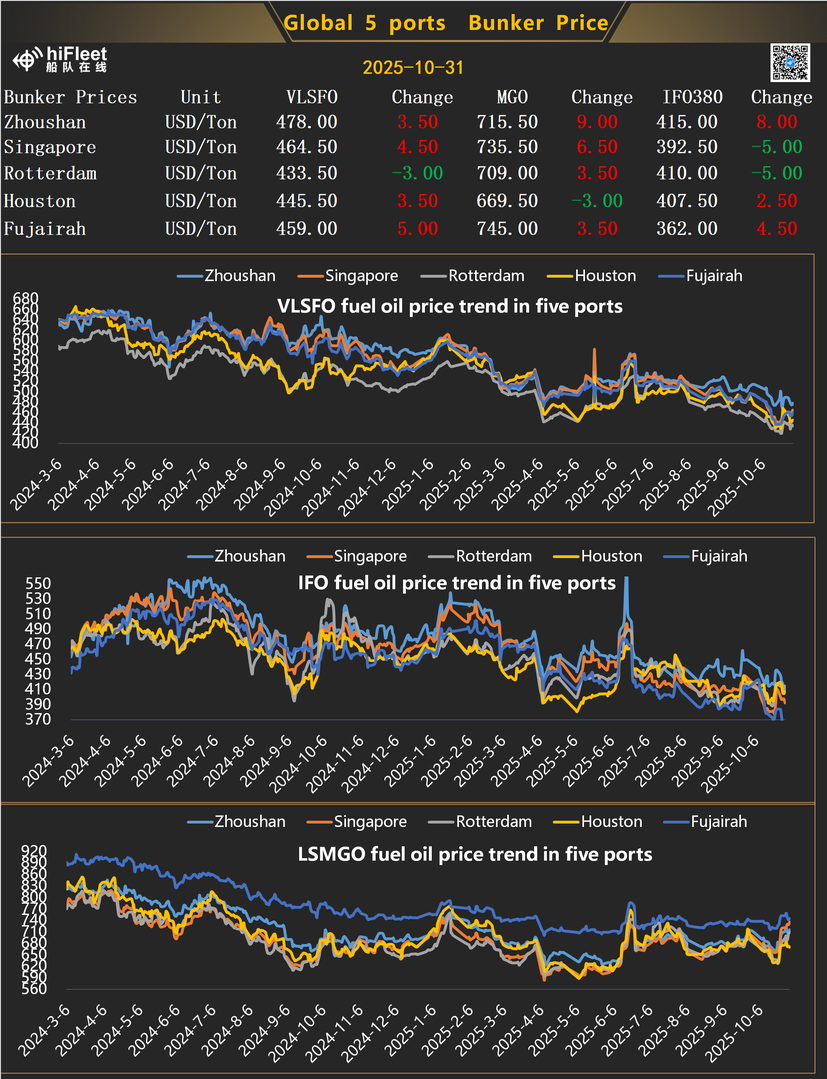Open the QR code in top-right corner
Image resolution: width=827 pixels, height=1079 pixels.
[x=789, y=62]
